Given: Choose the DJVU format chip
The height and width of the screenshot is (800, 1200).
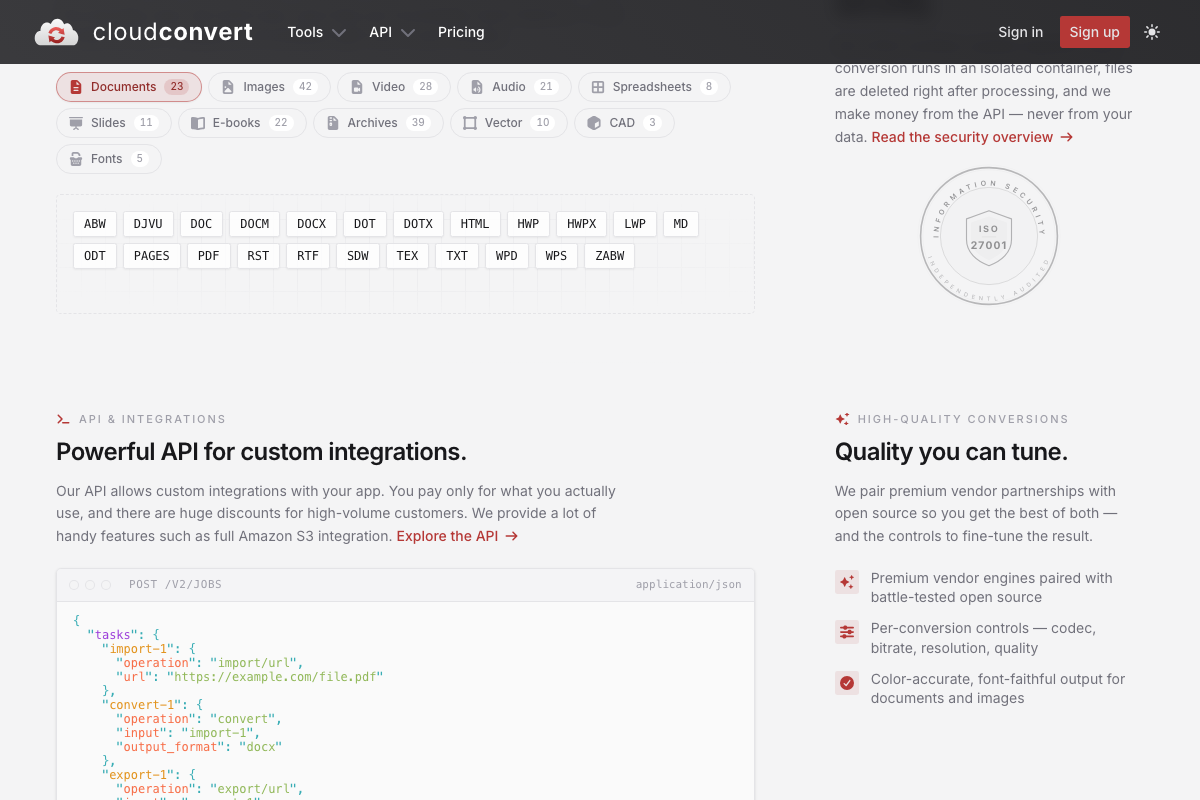Looking at the screenshot, I should click(148, 224).
